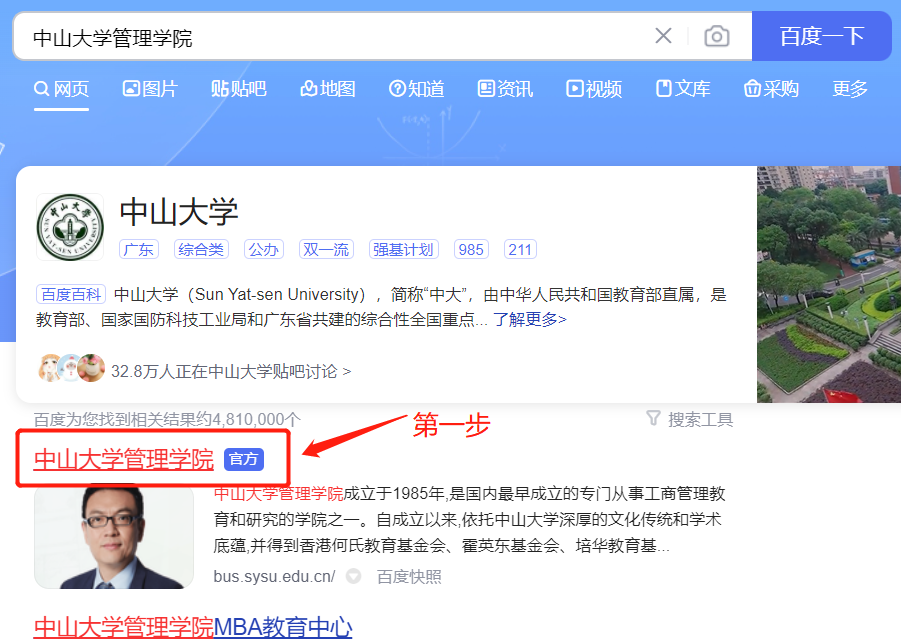
Task: Click the Sun Yat-sen University logo
Action: (x=70, y=228)
